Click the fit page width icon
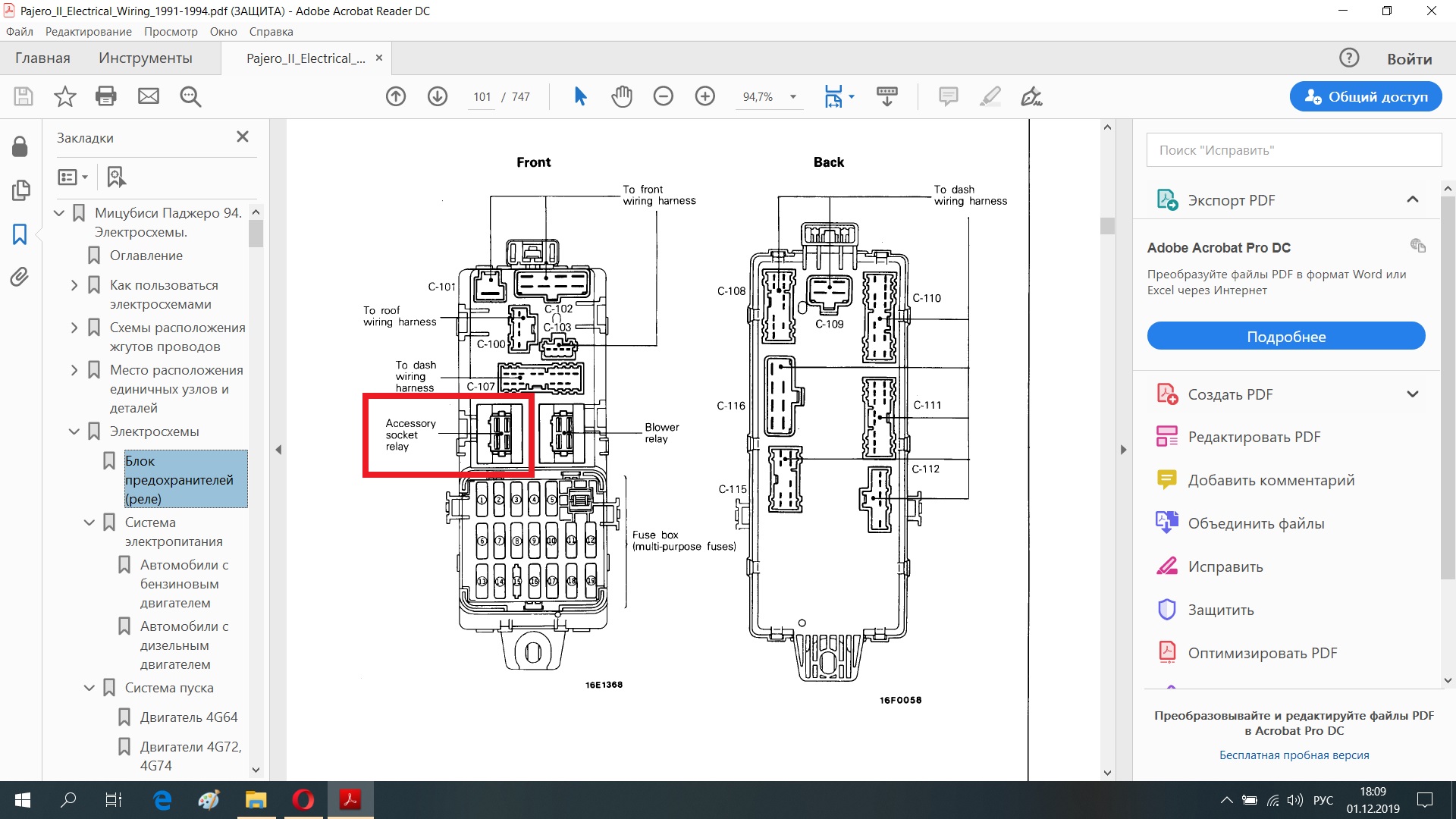 click(833, 96)
